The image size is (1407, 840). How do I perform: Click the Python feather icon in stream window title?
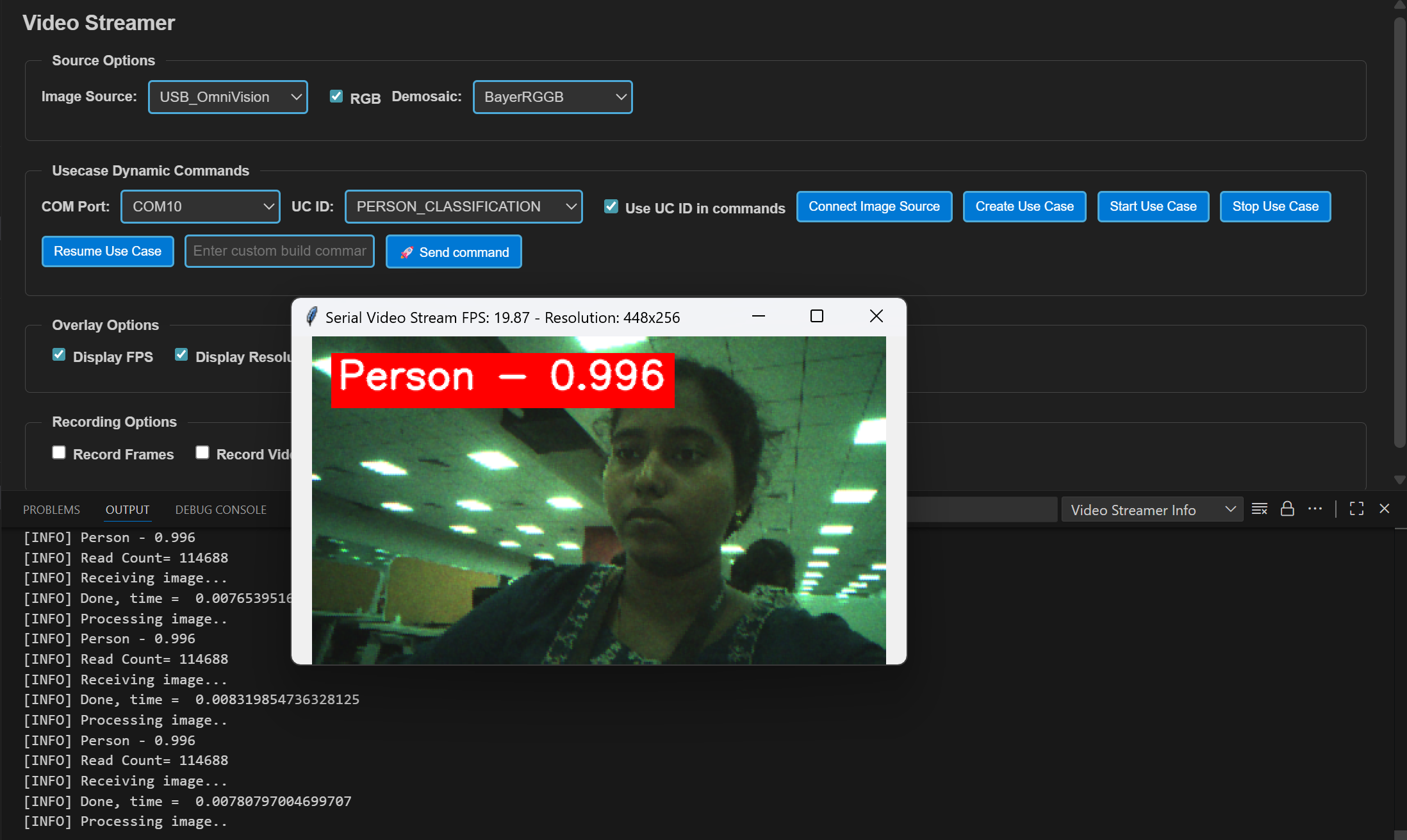tap(312, 317)
